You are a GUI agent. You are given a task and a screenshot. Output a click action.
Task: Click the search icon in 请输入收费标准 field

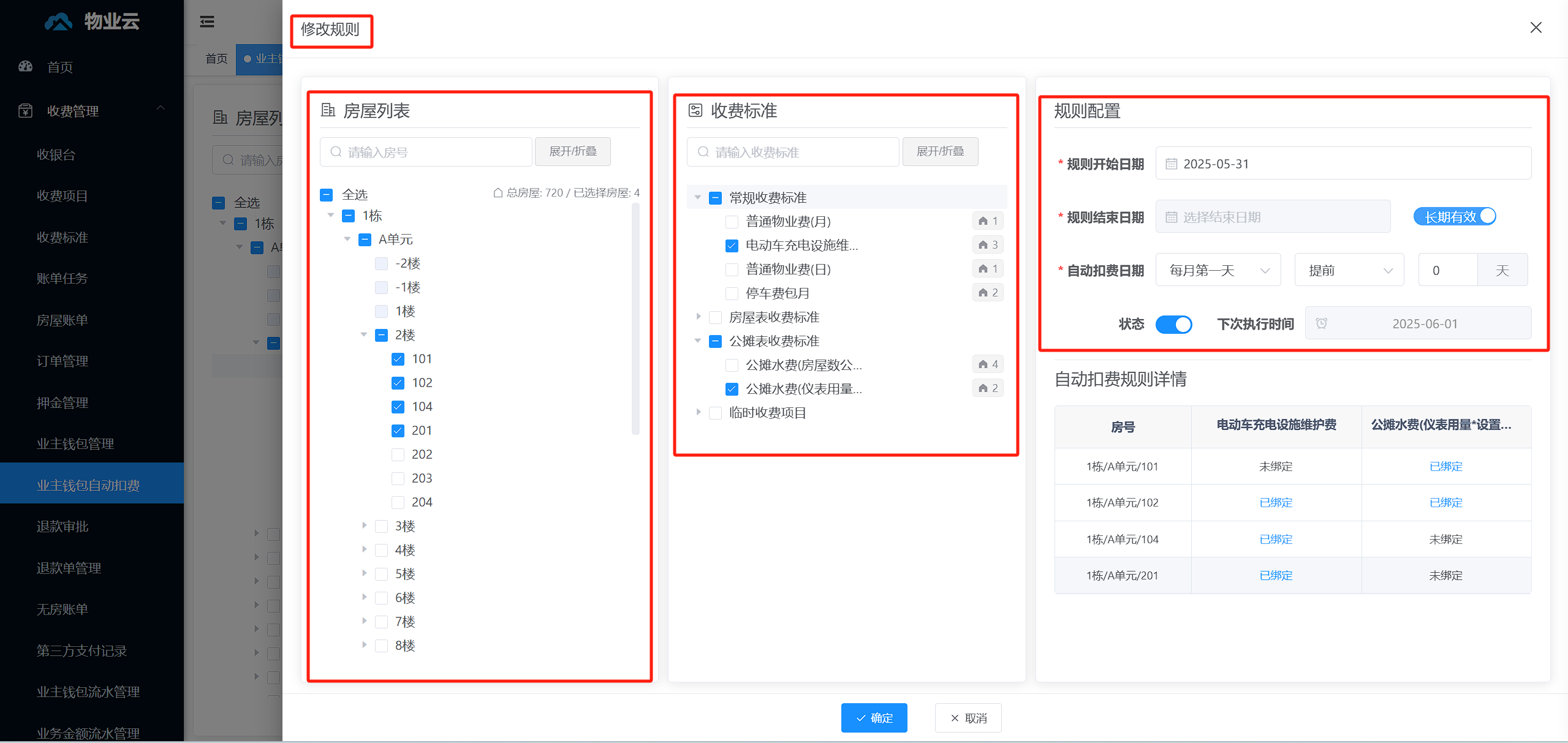click(703, 152)
